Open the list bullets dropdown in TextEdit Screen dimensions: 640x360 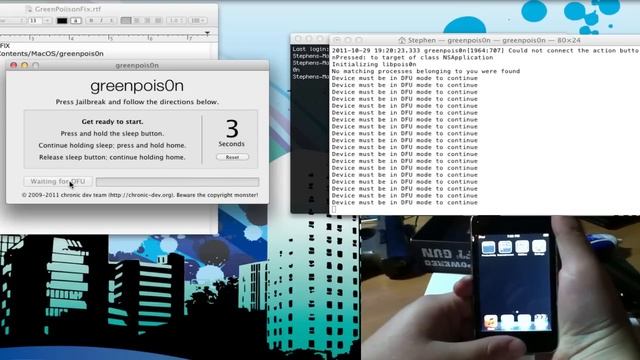[198, 20]
